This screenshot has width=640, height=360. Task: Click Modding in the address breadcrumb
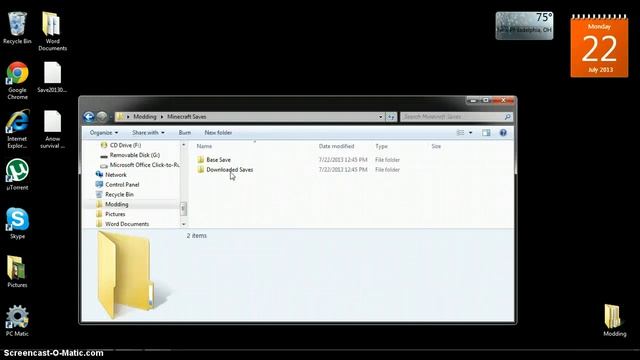click(145, 117)
